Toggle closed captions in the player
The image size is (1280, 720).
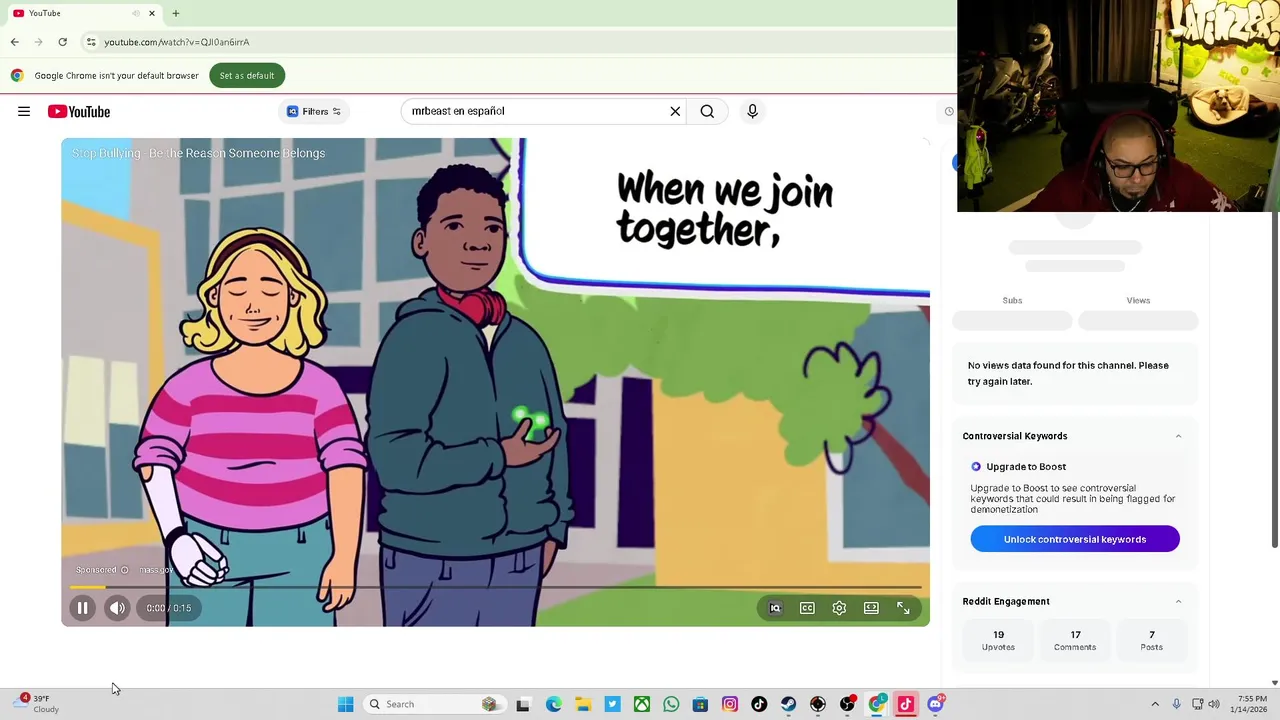pyautogui.click(x=807, y=608)
